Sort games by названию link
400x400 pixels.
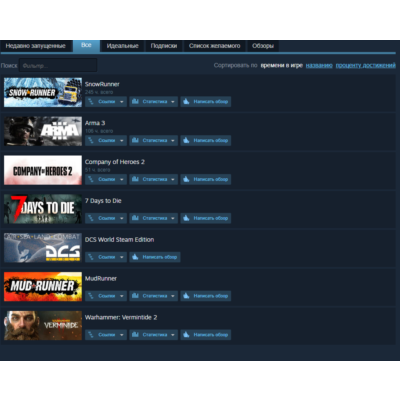319,65
